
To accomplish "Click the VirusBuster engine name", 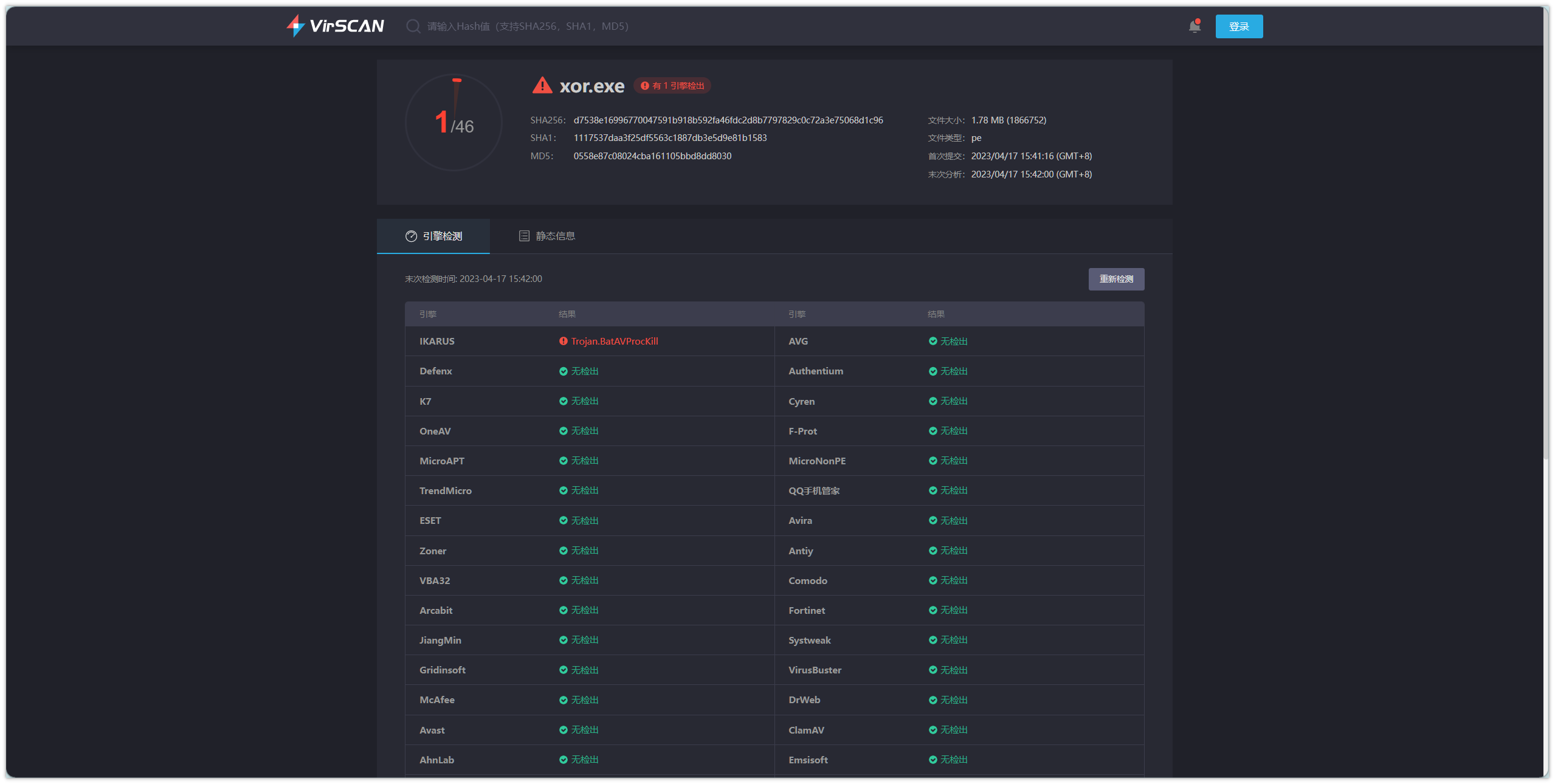I will 815,670.
